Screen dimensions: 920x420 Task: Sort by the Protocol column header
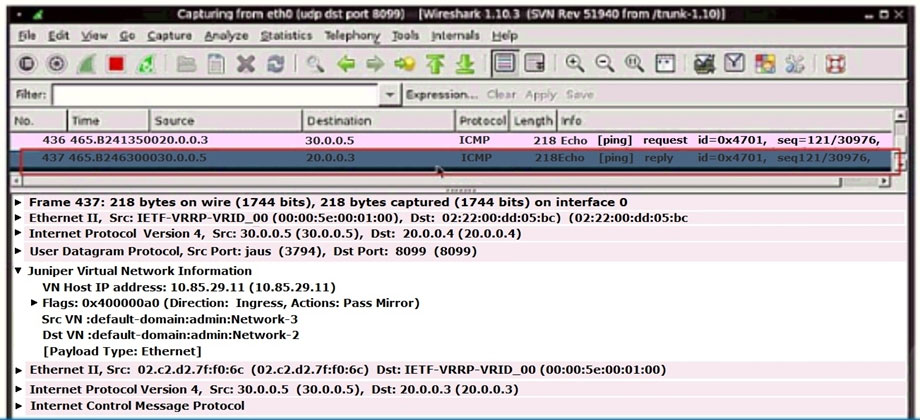click(482, 120)
